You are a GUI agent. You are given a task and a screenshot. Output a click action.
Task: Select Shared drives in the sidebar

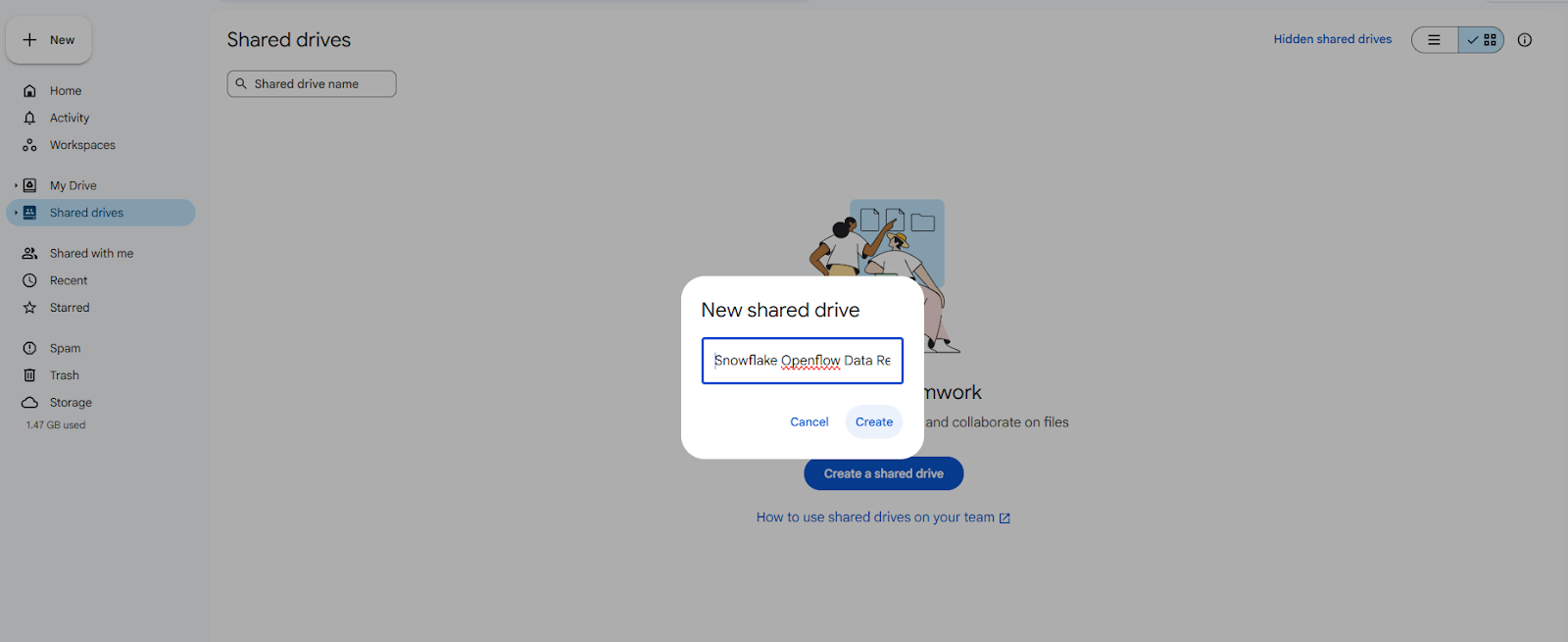click(101, 213)
